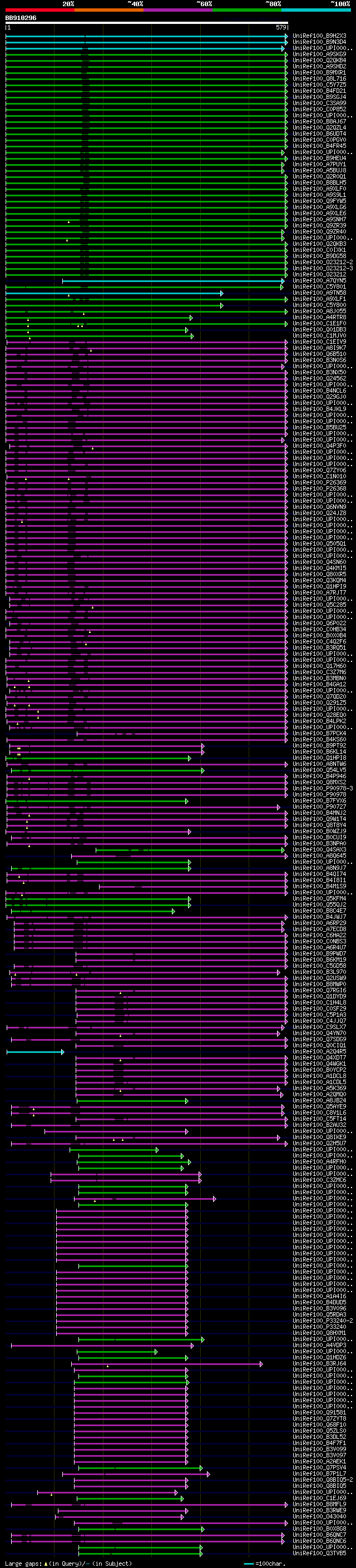356x1568 pixels.
Task: Select the UniRef100_B4NCL6 label
Action: click(x=319, y=391)
